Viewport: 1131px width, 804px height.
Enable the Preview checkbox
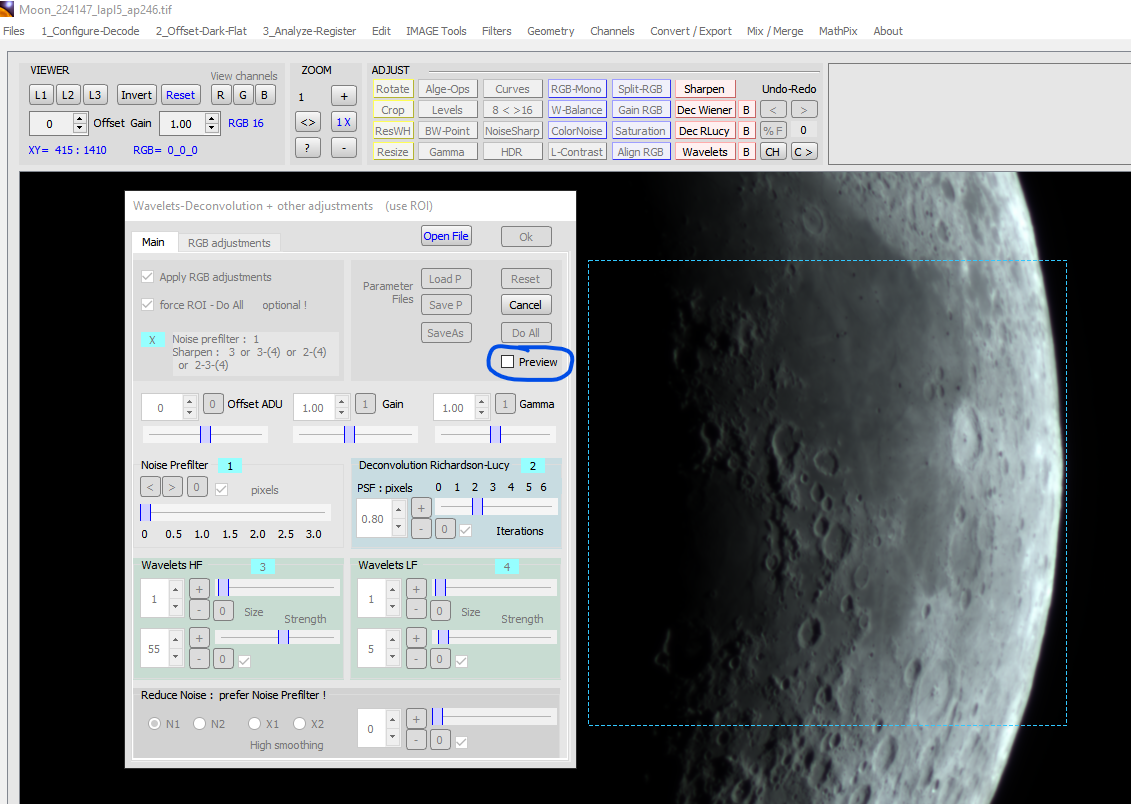tap(508, 362)
